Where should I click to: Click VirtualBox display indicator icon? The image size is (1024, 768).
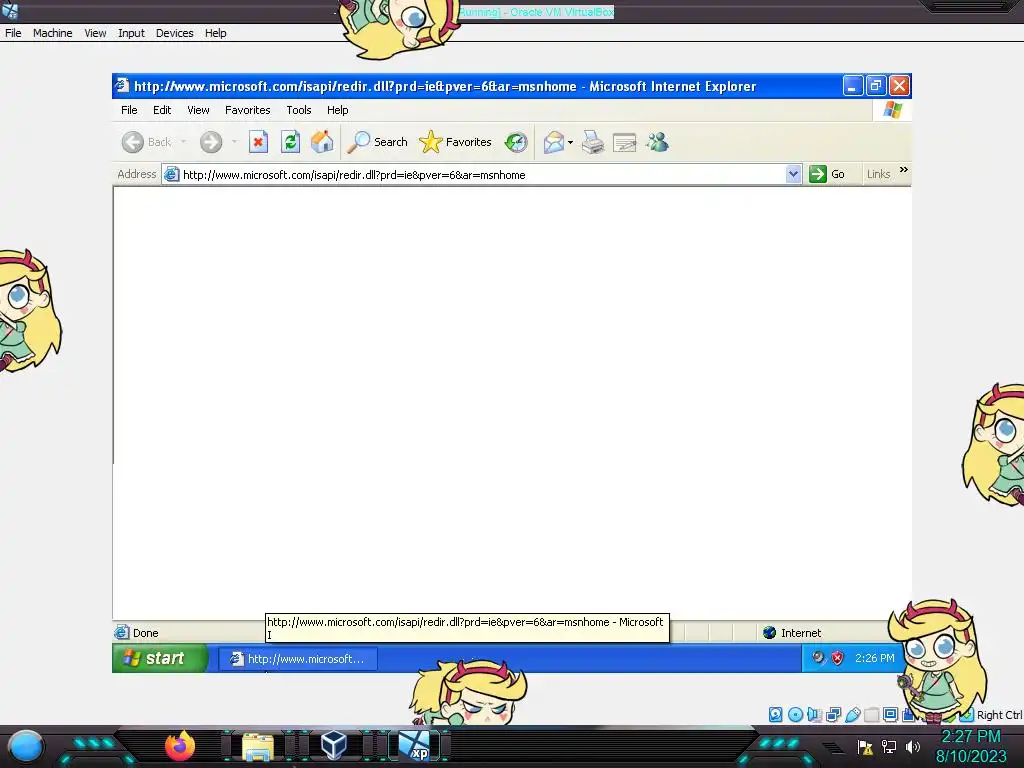point(890,714)
